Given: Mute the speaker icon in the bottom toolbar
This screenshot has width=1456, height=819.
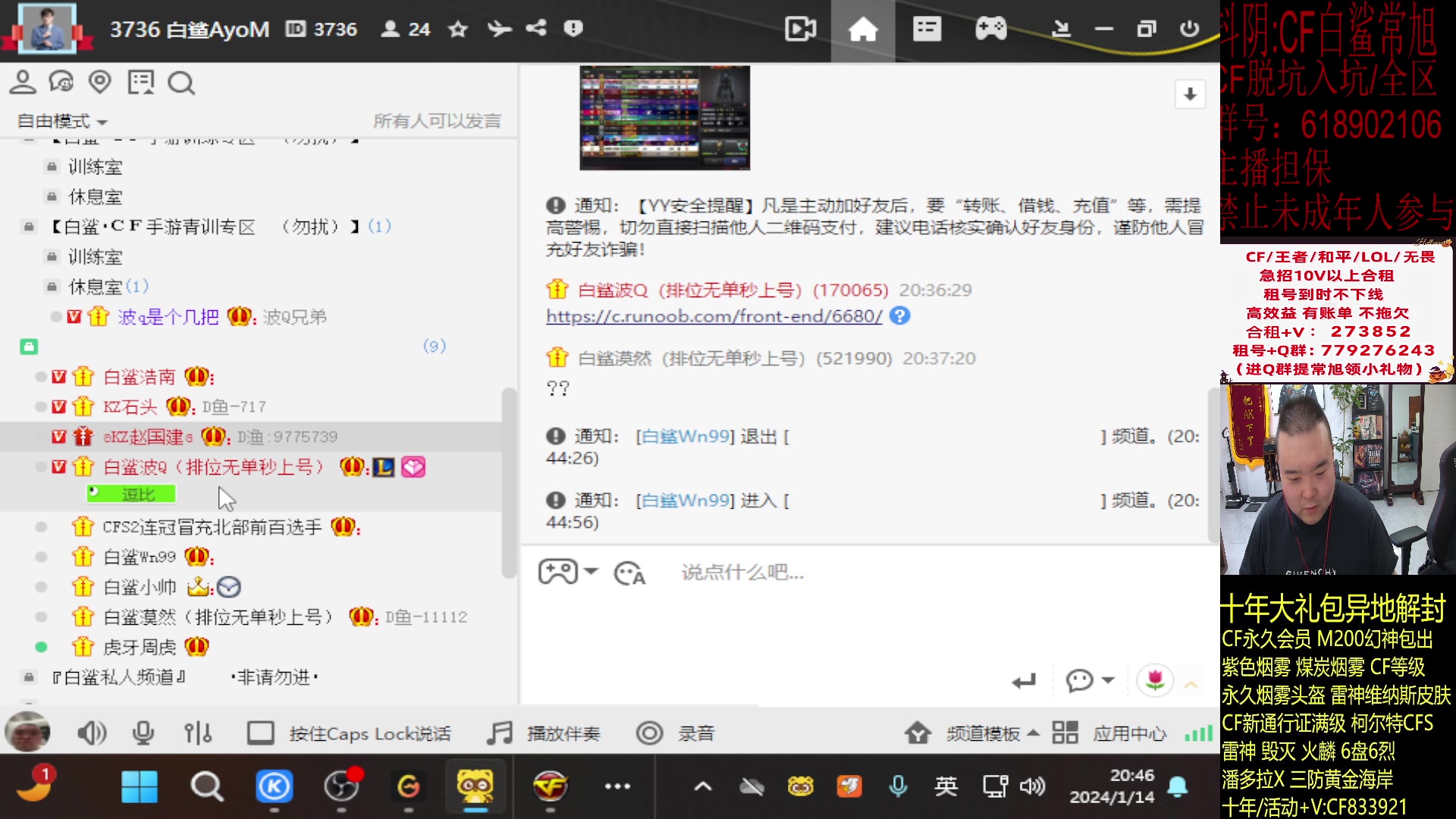Looking at the screenshot, I should pyautogui.click(x=91, y=733).
